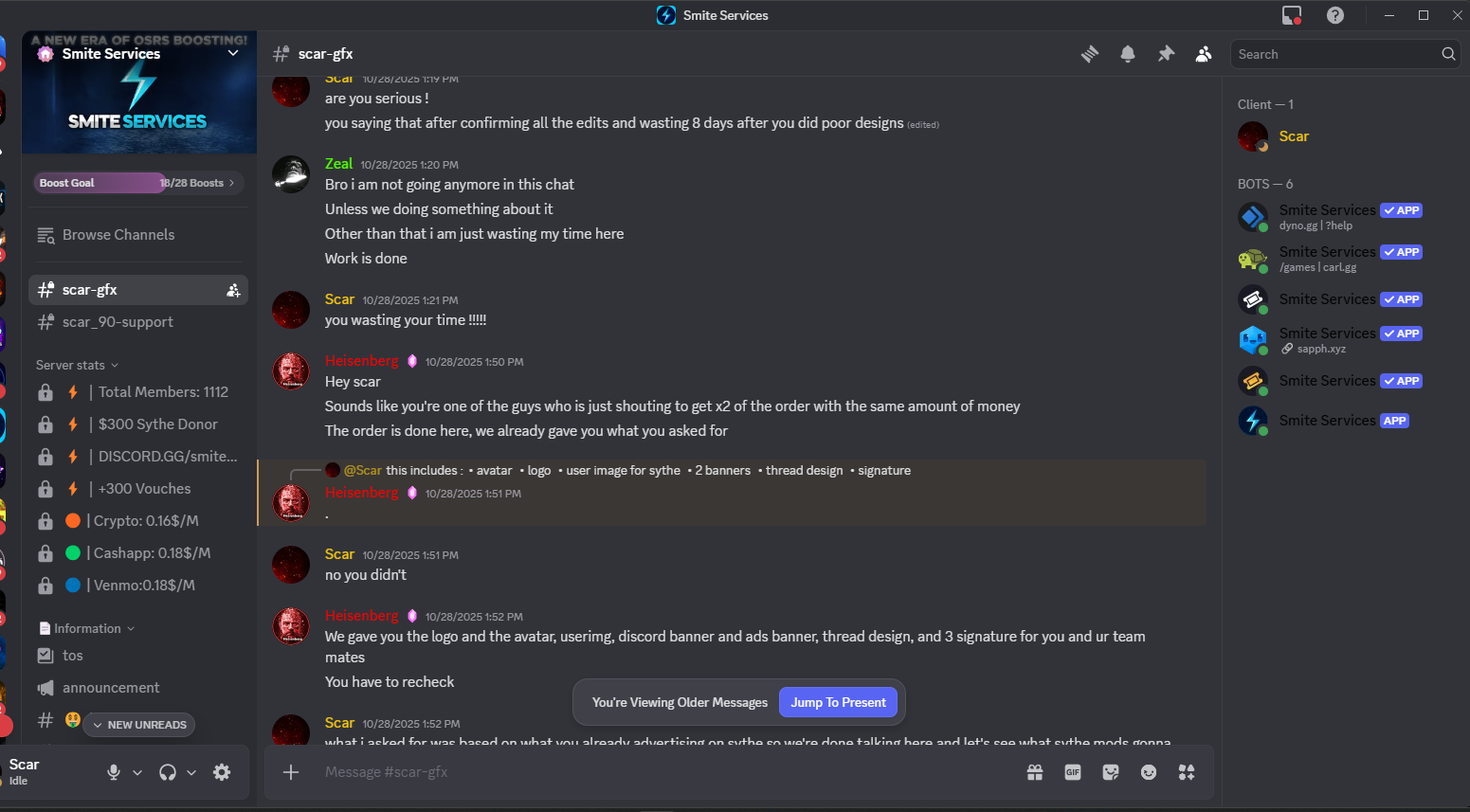The width and height of the screenshot is (1470, 812).
Task: Open the apps icon in message bar
Action: [x=1187, y=772]
